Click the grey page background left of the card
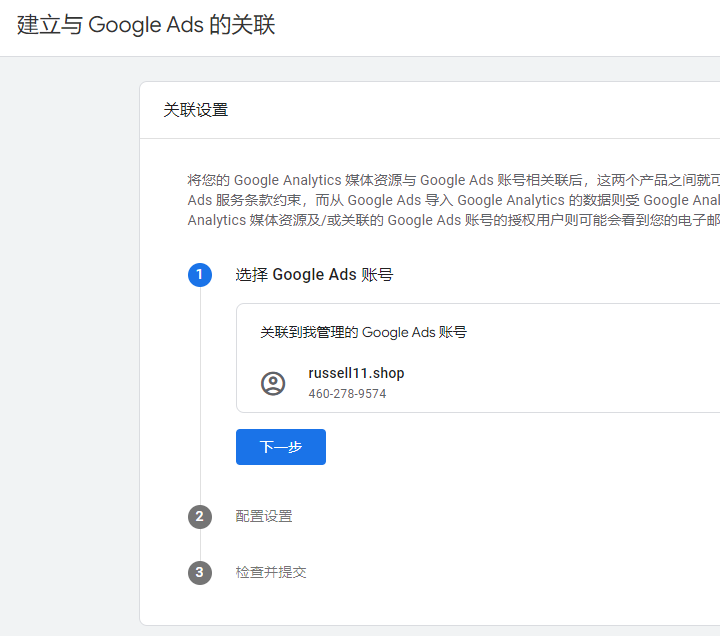This screenshot has height=636, width=720. [68, 350]
